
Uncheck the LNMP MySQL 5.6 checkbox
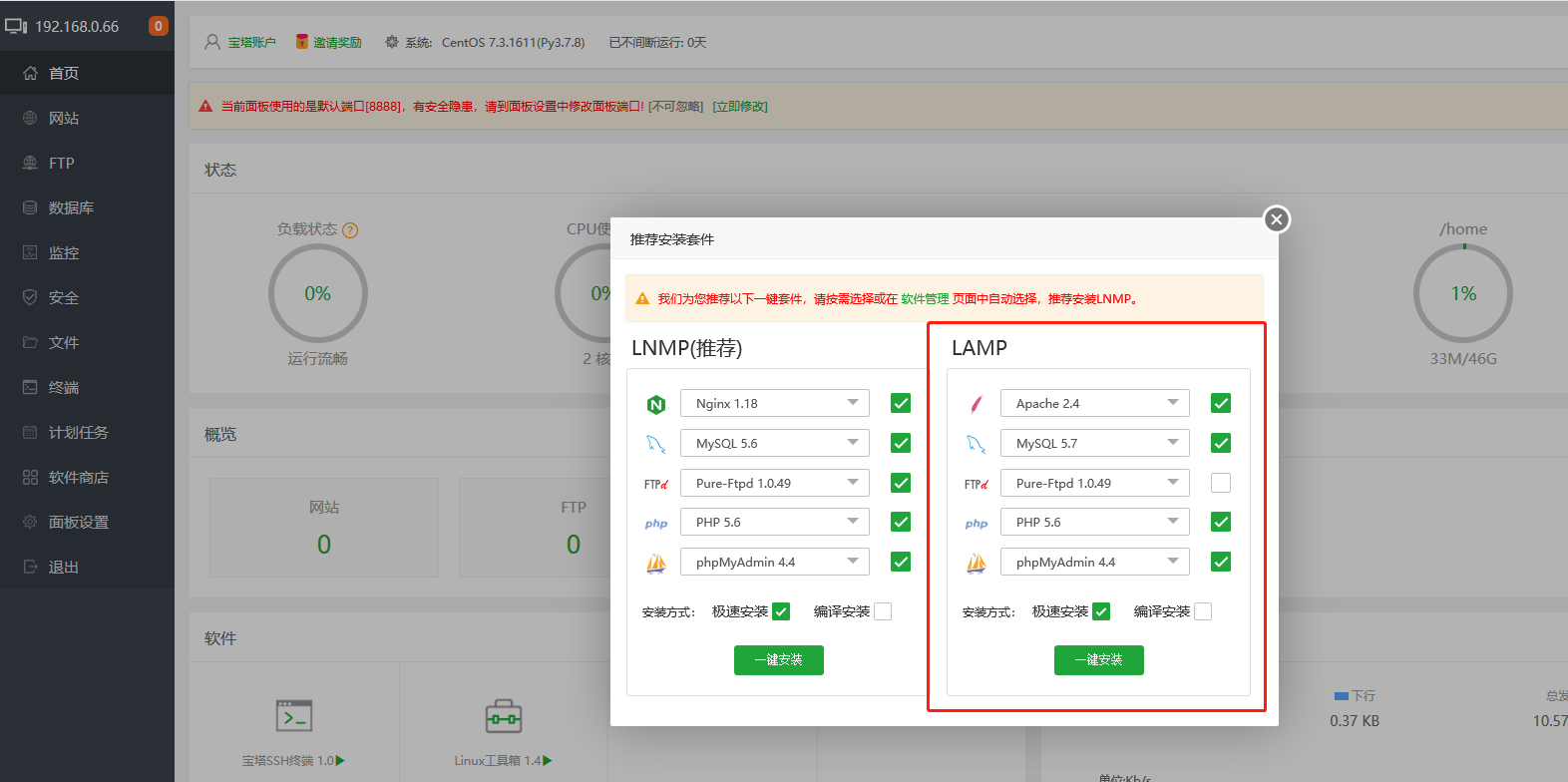tap(901, 443)
